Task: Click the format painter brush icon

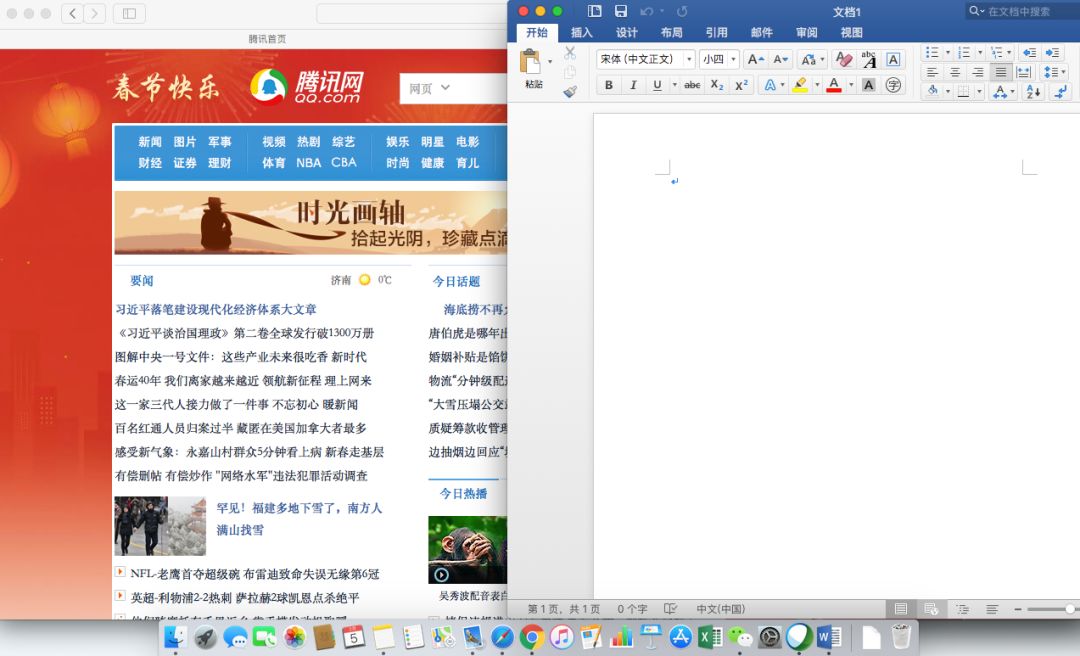Action: (x=570, y=91)
